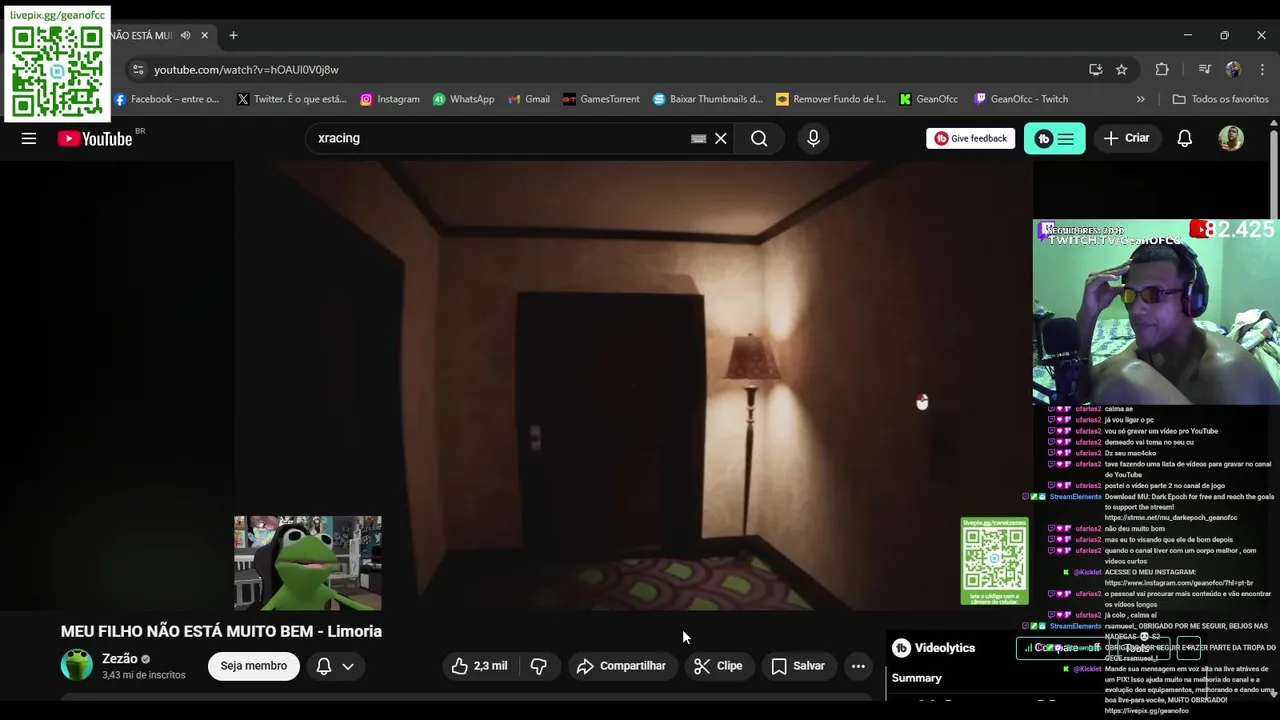Open Gmail bookmark

click(x=529, y=99)
